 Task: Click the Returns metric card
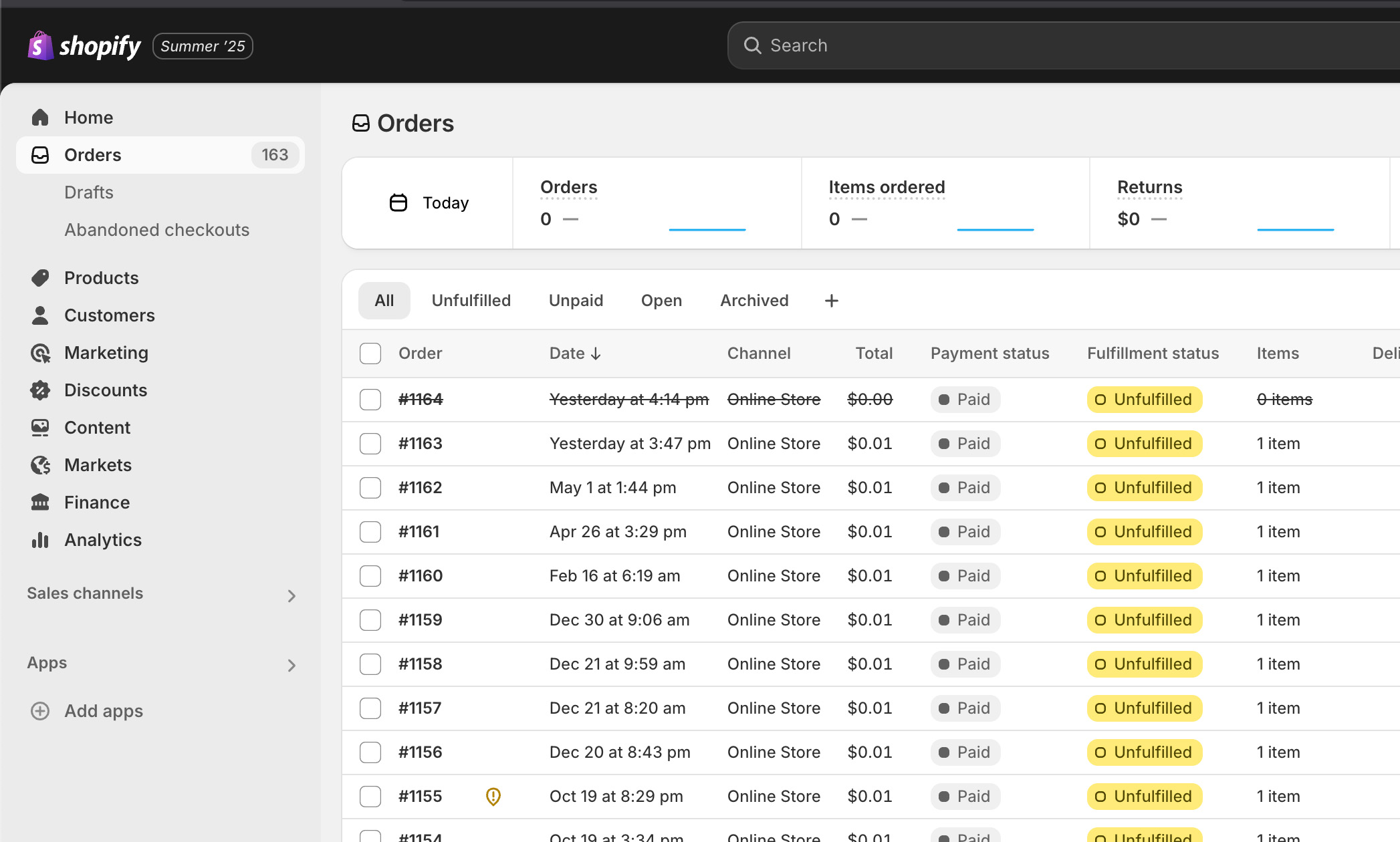1240,203
